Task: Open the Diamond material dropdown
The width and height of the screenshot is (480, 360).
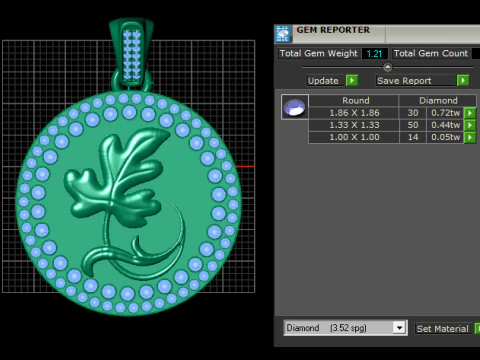Action: 399,328
